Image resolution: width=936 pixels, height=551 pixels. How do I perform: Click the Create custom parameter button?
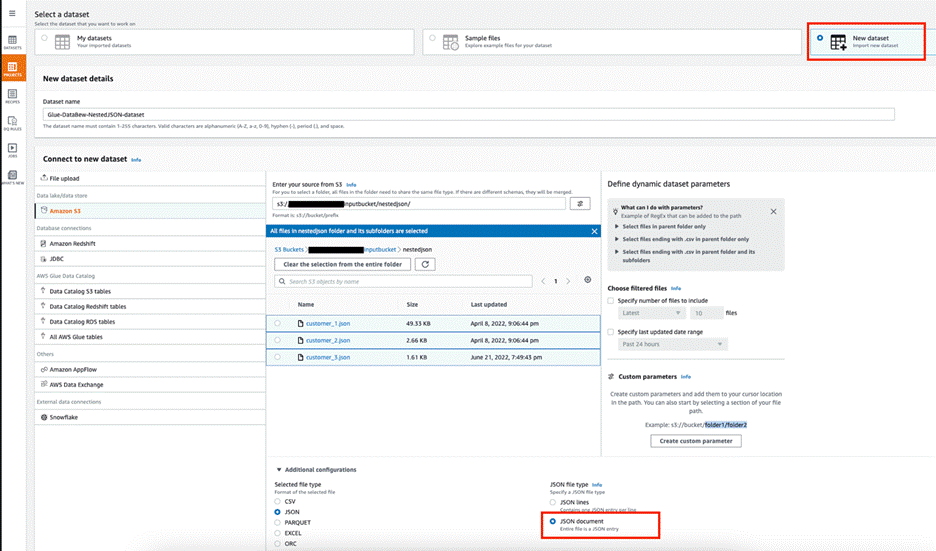(695, 441)
